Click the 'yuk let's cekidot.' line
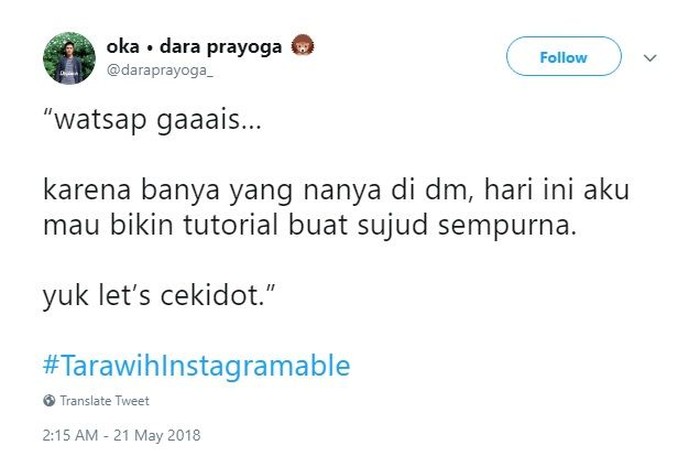 tap(158, 296)
